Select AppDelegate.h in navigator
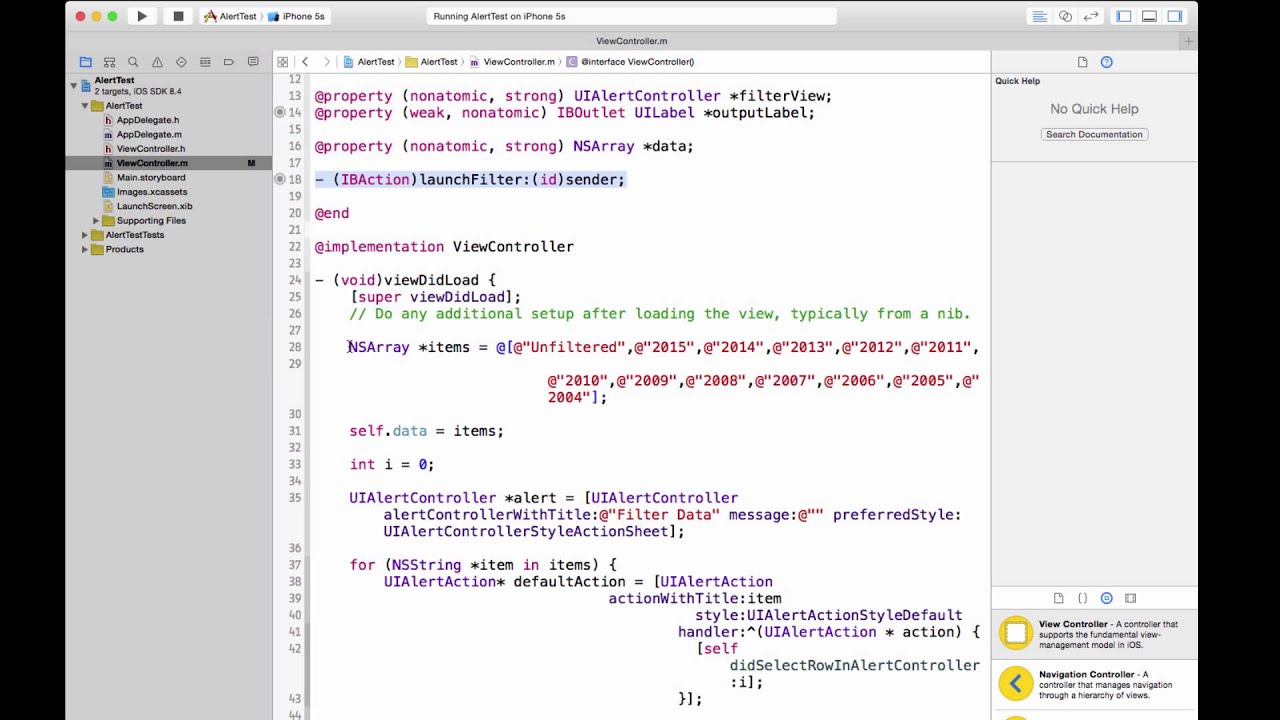 coord(148,120)
